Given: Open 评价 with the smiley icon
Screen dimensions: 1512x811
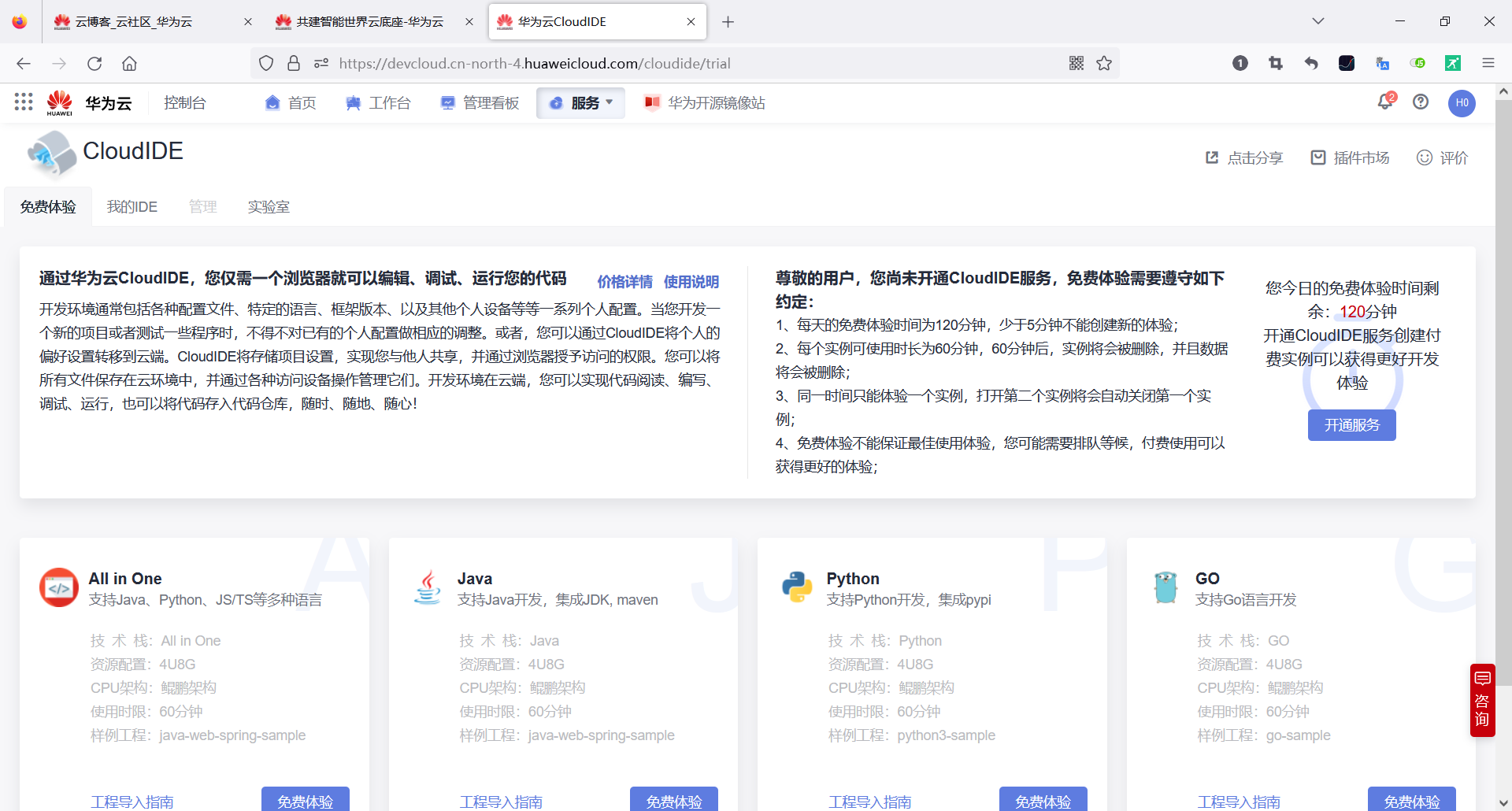Looking at the screenshot, I should (x=1424, y=157).
